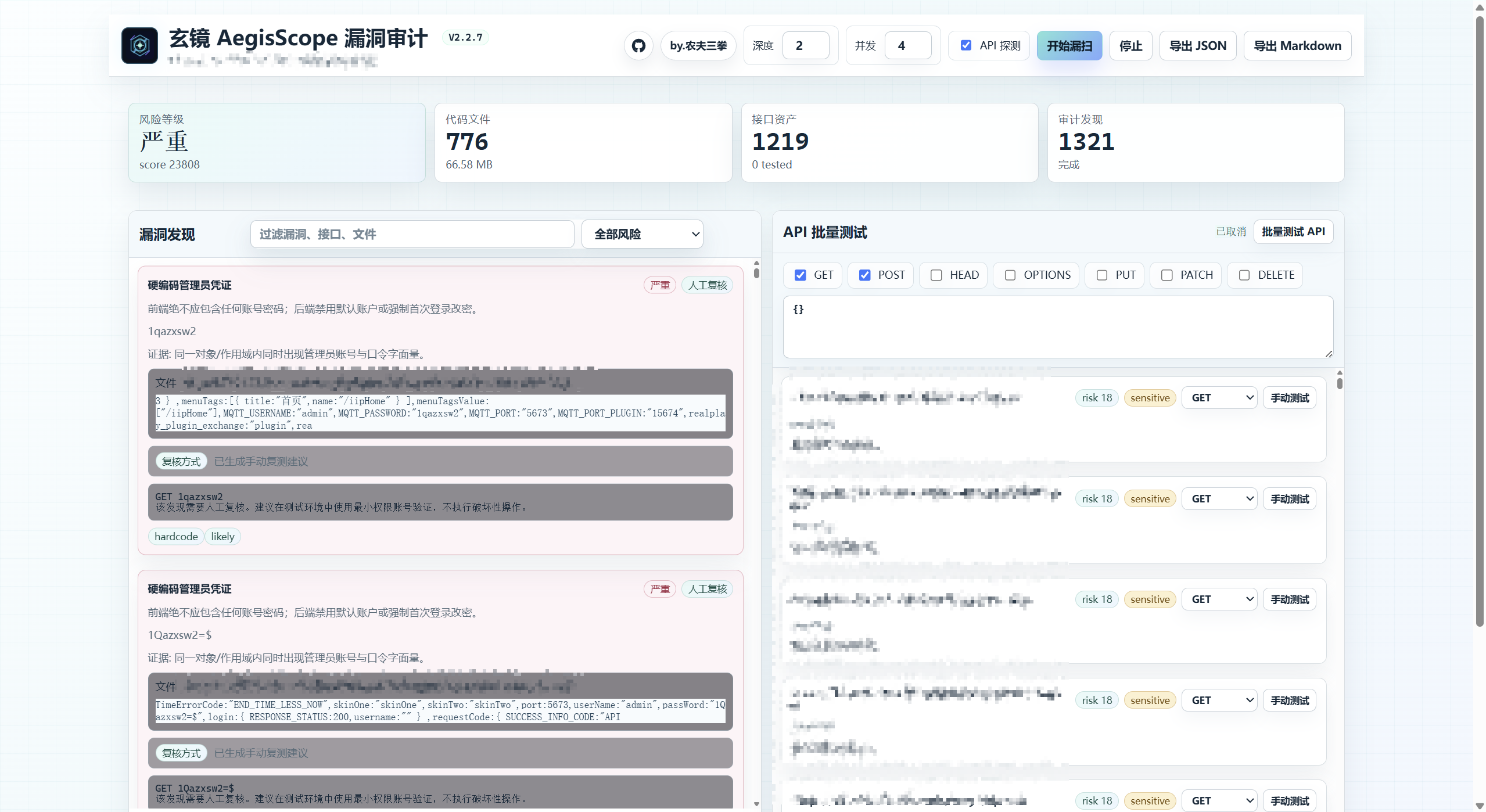Export results with 导出 Markdown

tap(1297, 46)
